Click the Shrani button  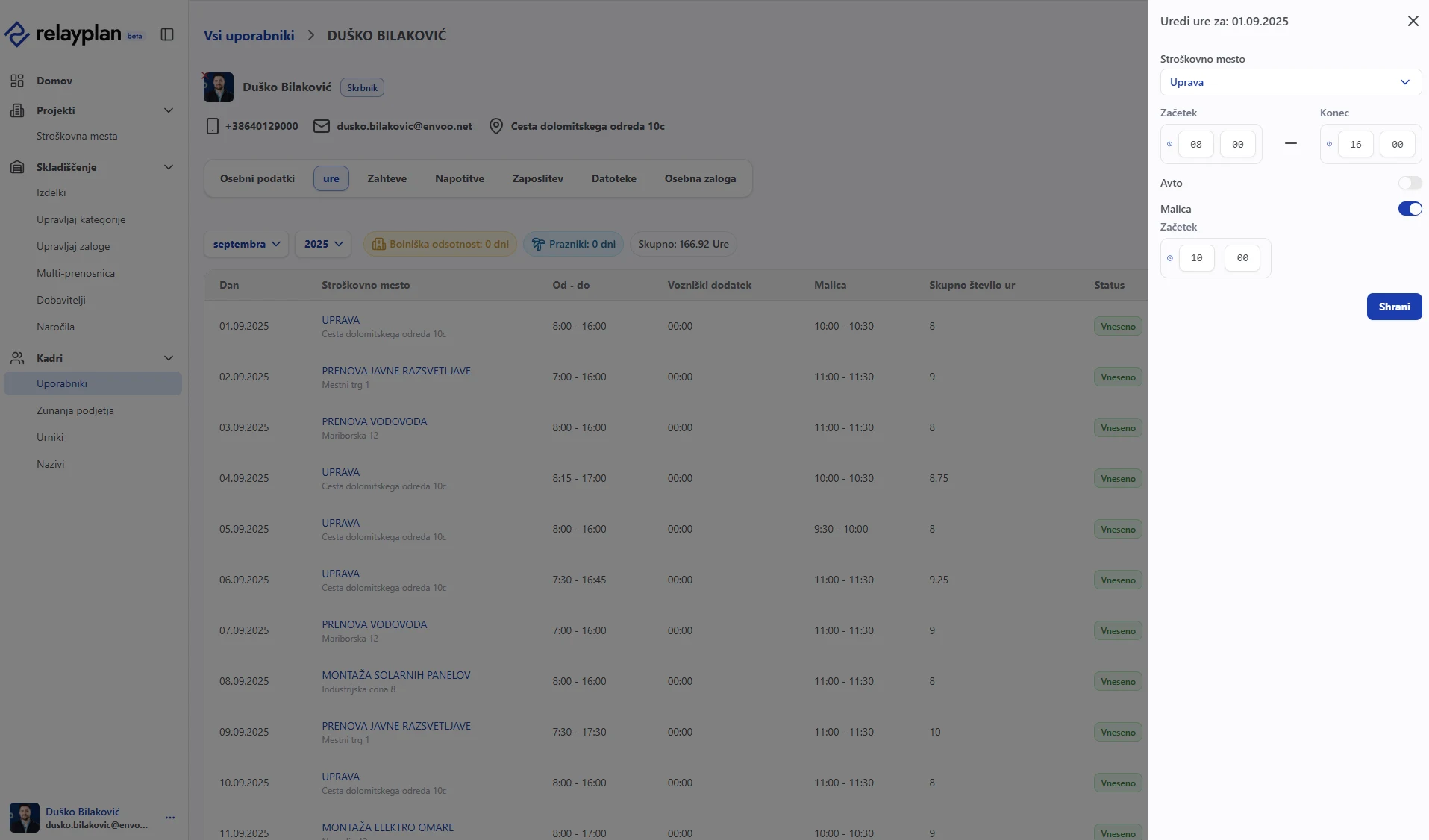tap(1394, 307)
